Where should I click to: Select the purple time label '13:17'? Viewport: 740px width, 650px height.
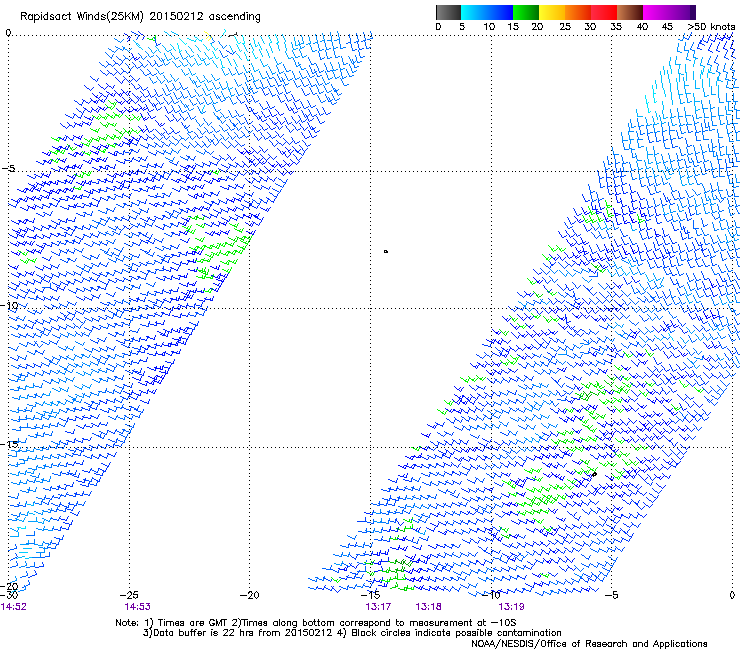[x=378, y=607]
